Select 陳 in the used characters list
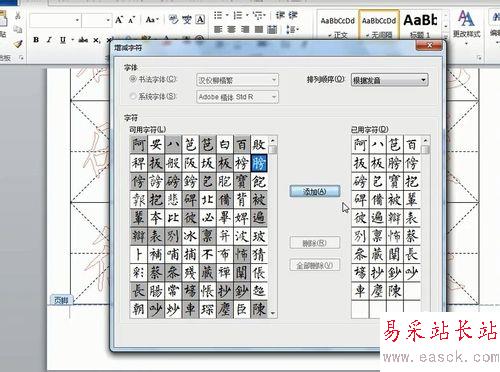 pyautogui.click(x=395, y=291)
